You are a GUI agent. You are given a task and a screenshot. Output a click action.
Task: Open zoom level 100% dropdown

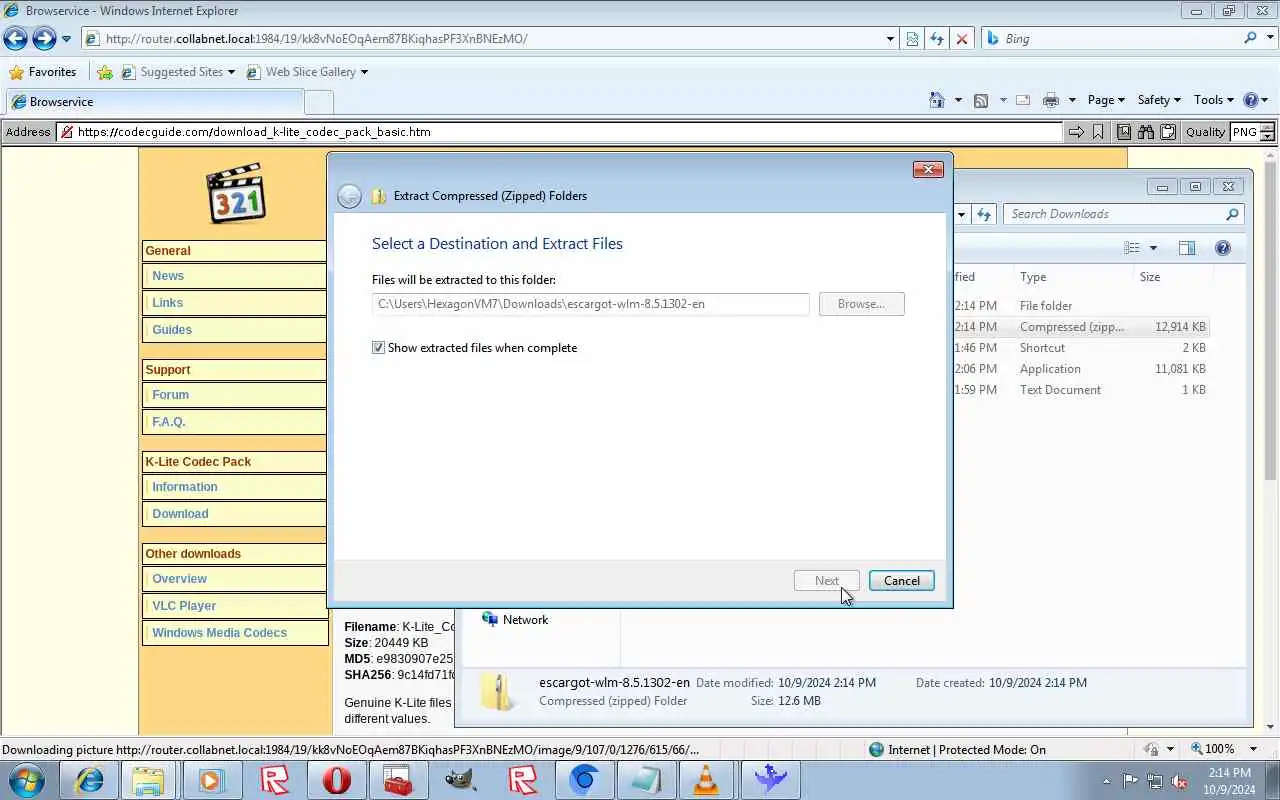coord(1254,749)
